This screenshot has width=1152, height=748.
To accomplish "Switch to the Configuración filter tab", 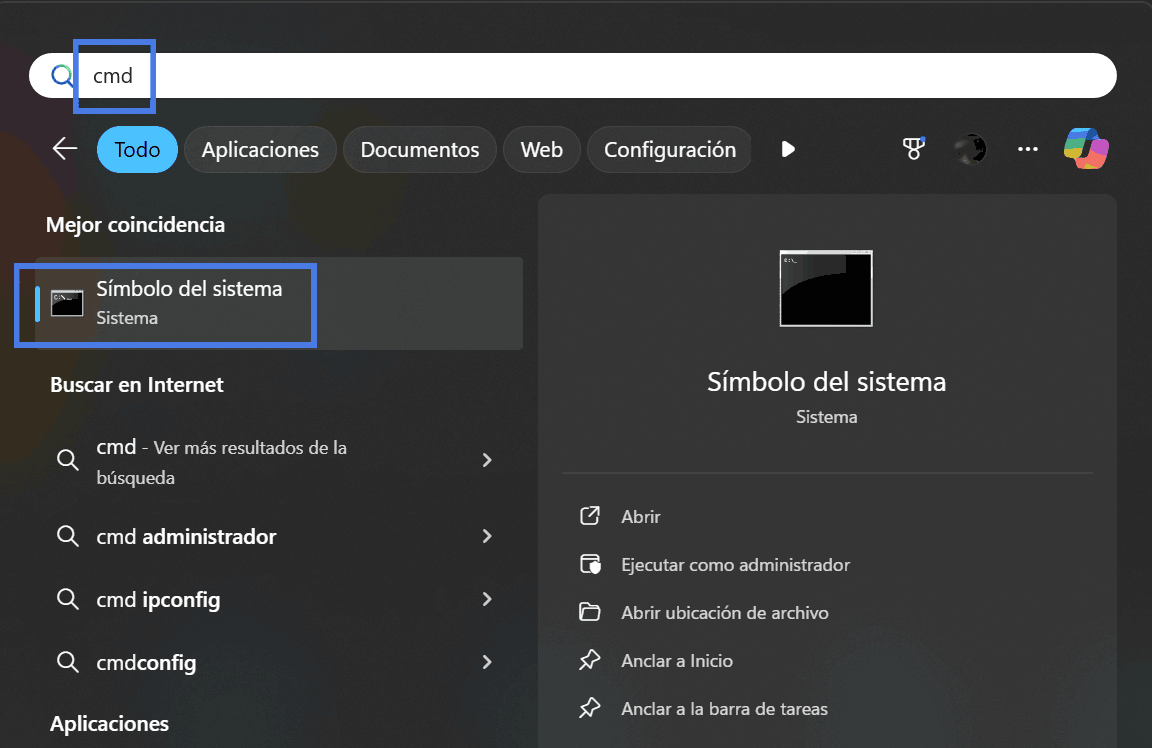I will tap(669, 149).
